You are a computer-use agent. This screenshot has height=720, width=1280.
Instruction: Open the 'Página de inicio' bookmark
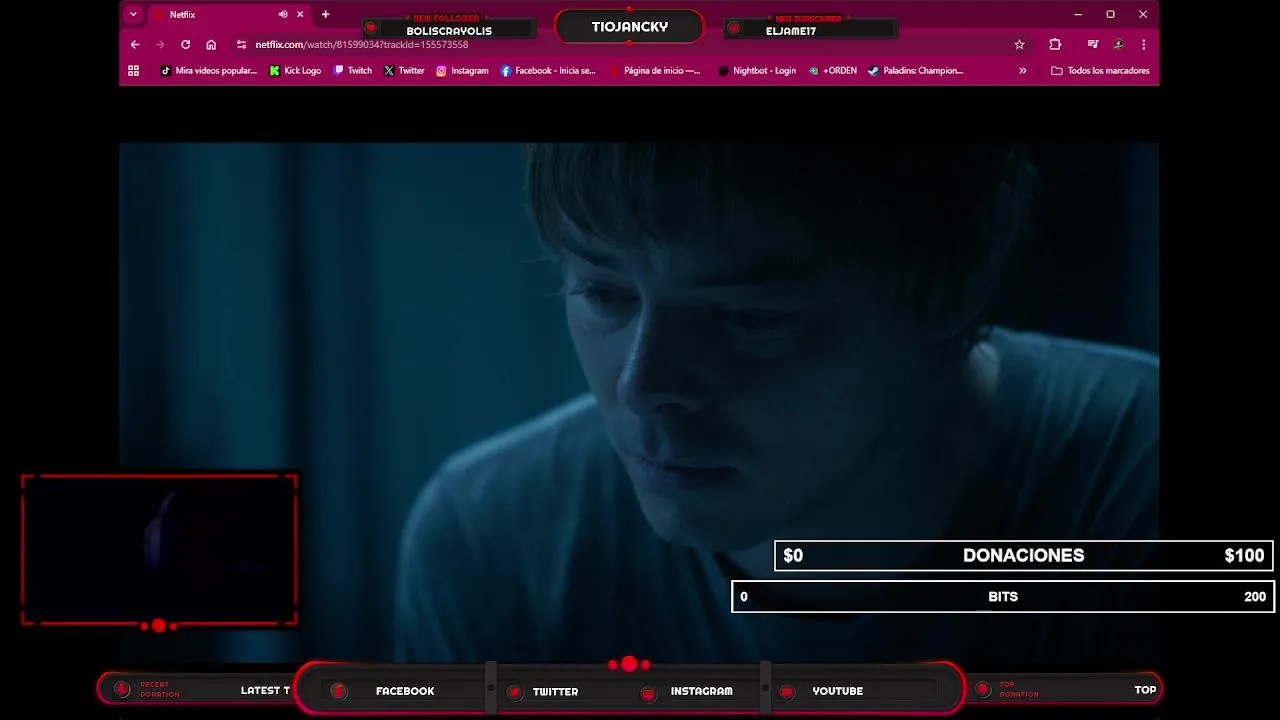tap(655, 71)
